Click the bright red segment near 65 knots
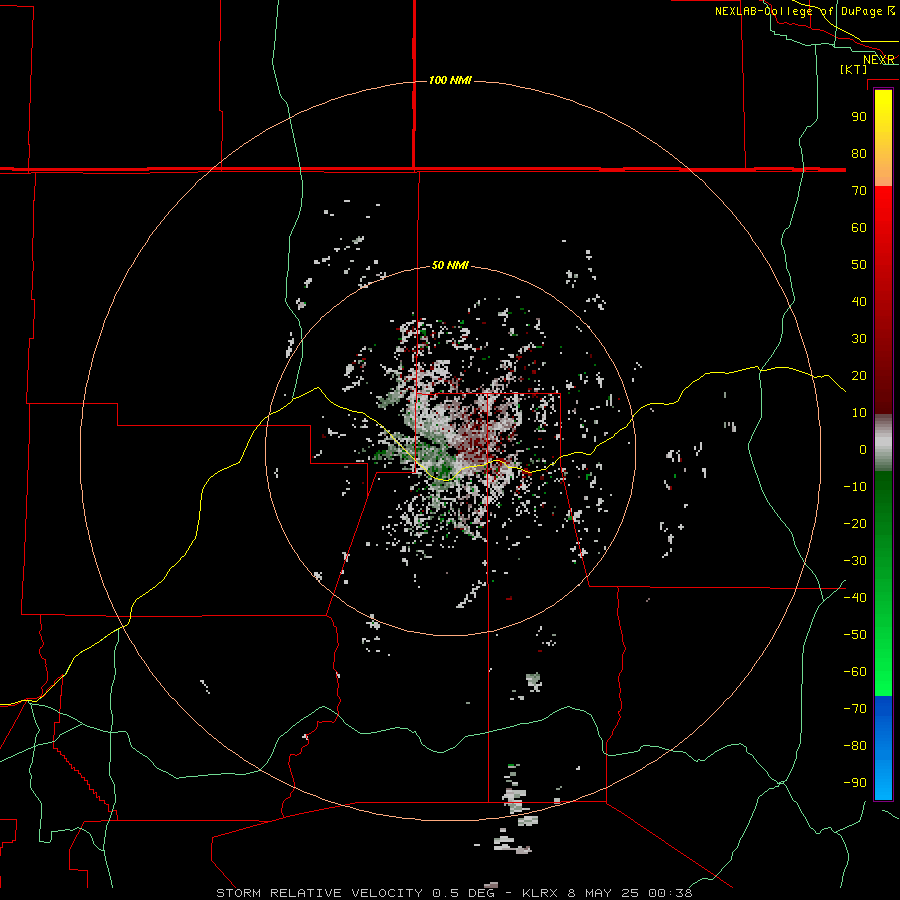Viewport: 900px width, 900px height. coord(883,210)
